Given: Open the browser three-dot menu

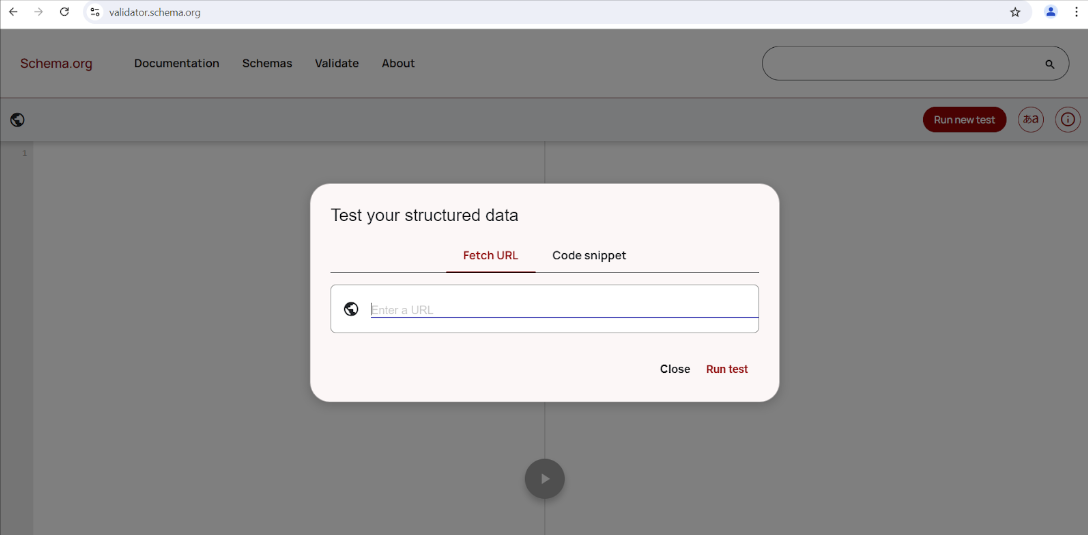Looking at the screenshot, I should tap(1076, 12).
